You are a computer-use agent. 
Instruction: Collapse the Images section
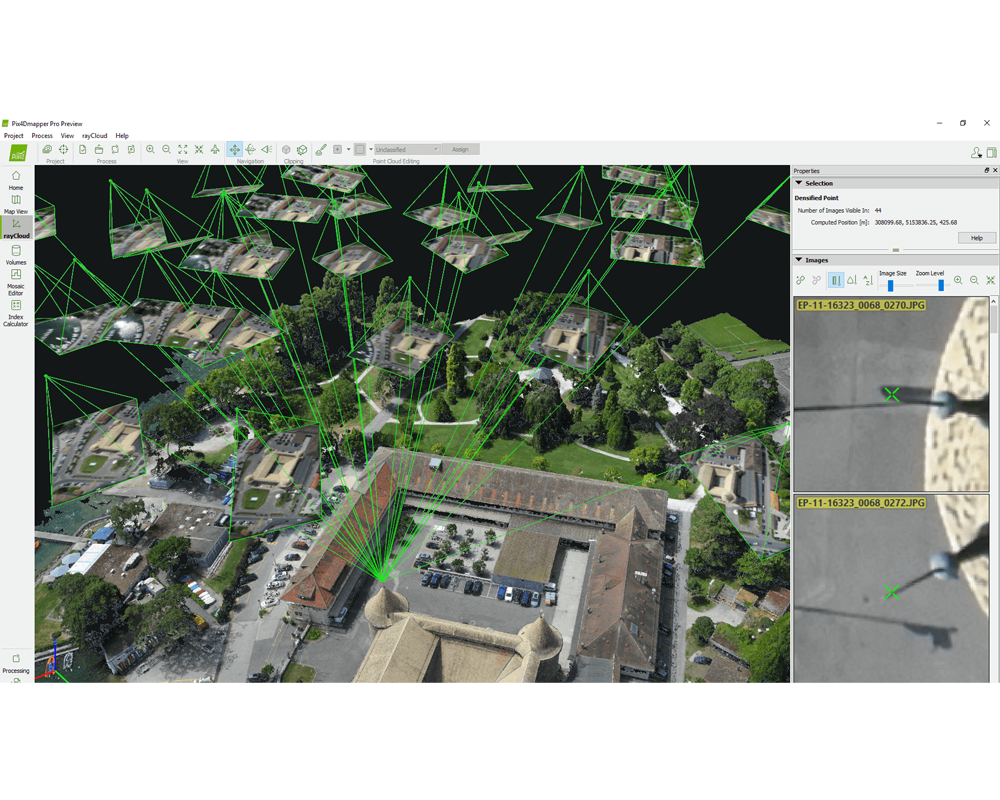[798, 260]
